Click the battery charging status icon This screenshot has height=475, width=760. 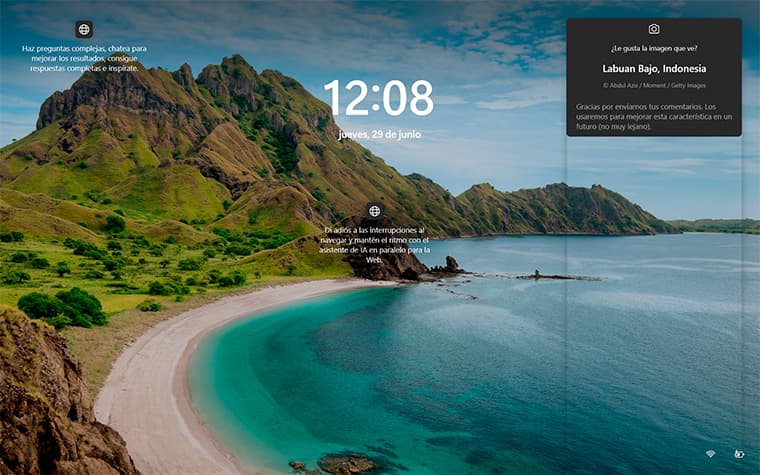pyautogui.click(x=739, y=454)
